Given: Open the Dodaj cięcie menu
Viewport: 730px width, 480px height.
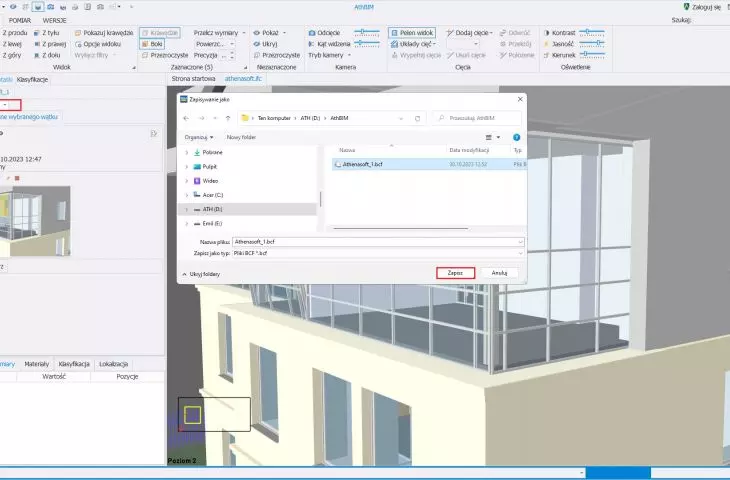Looking at the screenshot, I should coord(469,33).
